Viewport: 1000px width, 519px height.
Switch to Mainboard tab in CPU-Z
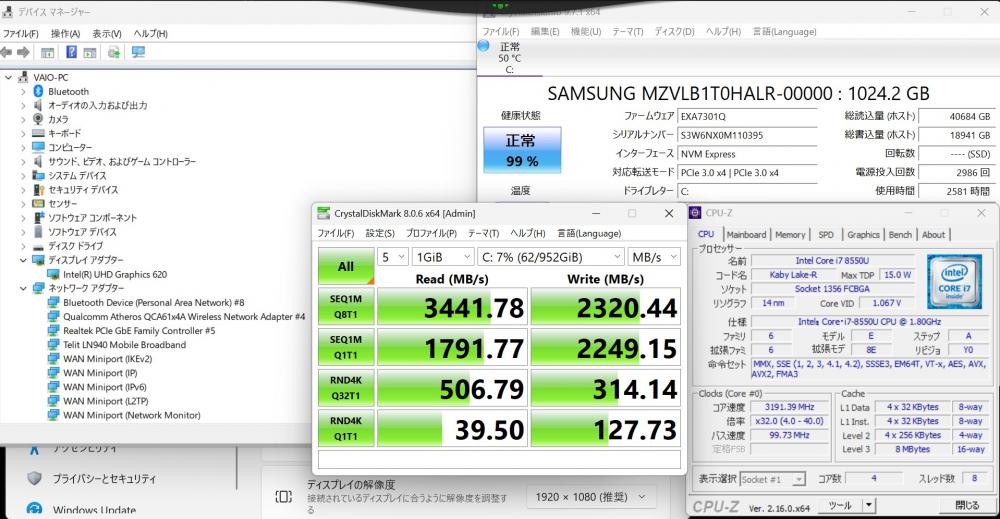pyautogui.click(x=746, y=235)
